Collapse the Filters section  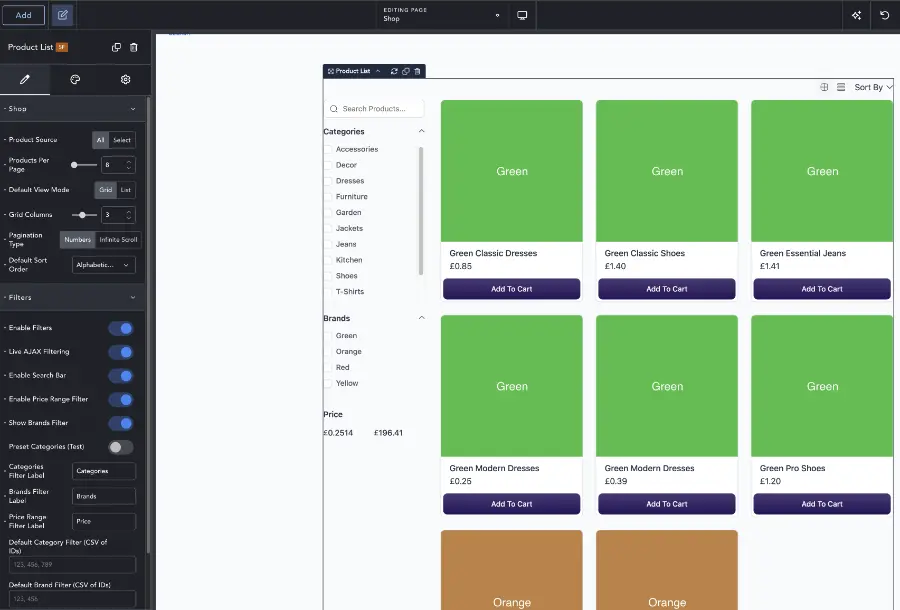point(133,297)
